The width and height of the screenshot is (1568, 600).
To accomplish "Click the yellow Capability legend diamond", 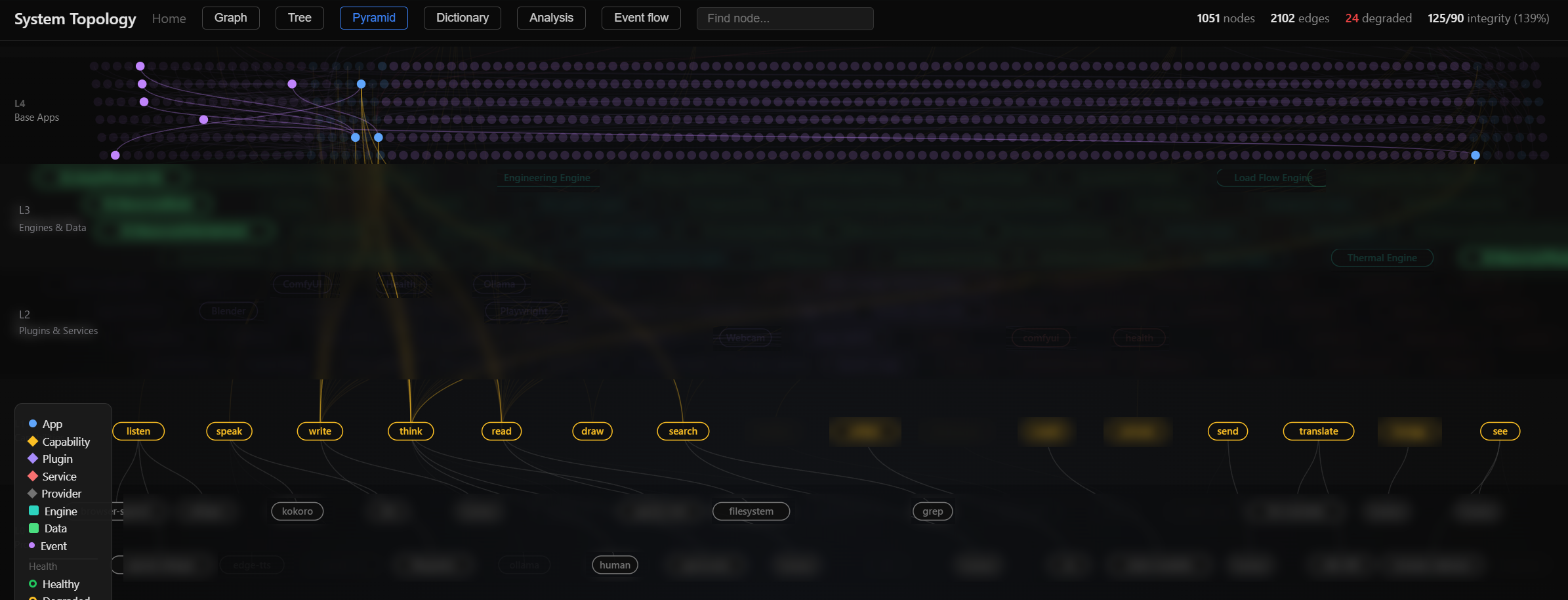I will pos(33,441).
